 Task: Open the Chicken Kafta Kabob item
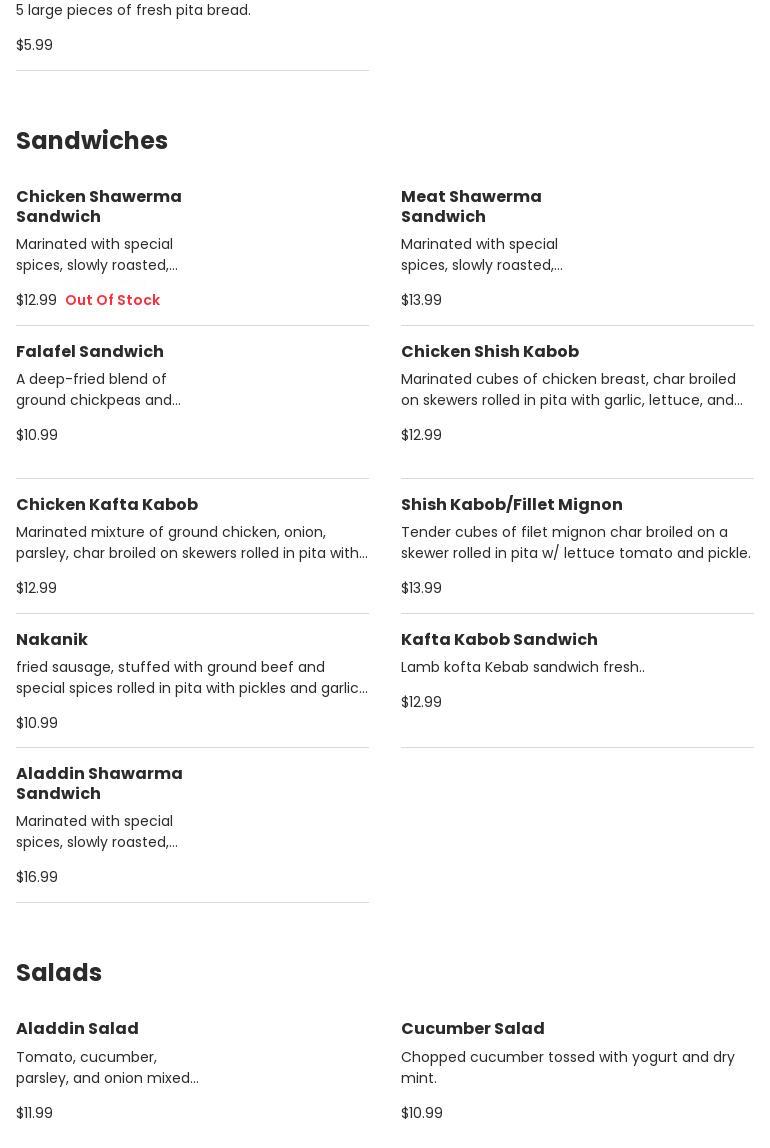107,505
